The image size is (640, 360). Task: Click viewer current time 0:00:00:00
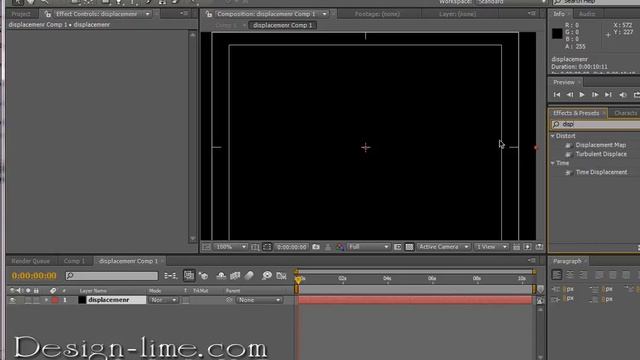(291, 247)
